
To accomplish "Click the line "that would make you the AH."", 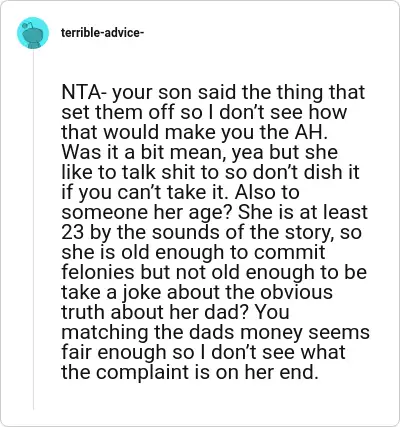I will (x=195, y=132).
